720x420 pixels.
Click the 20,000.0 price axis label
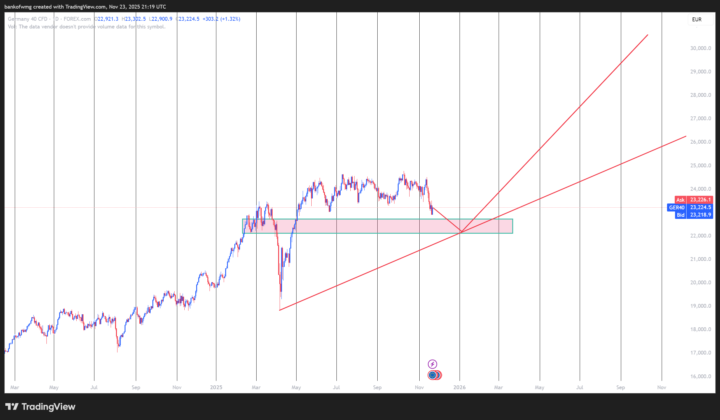701,282
